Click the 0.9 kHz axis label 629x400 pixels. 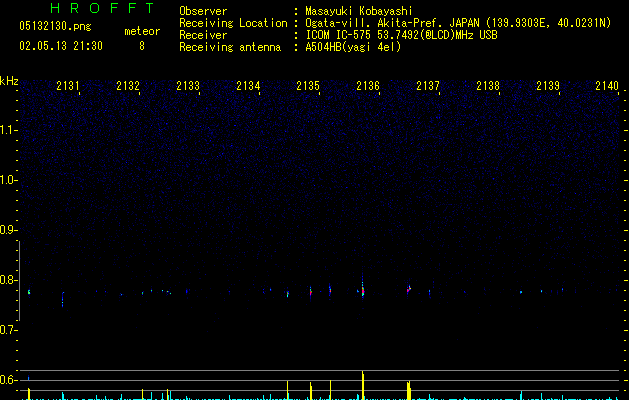tap(9, 230)
